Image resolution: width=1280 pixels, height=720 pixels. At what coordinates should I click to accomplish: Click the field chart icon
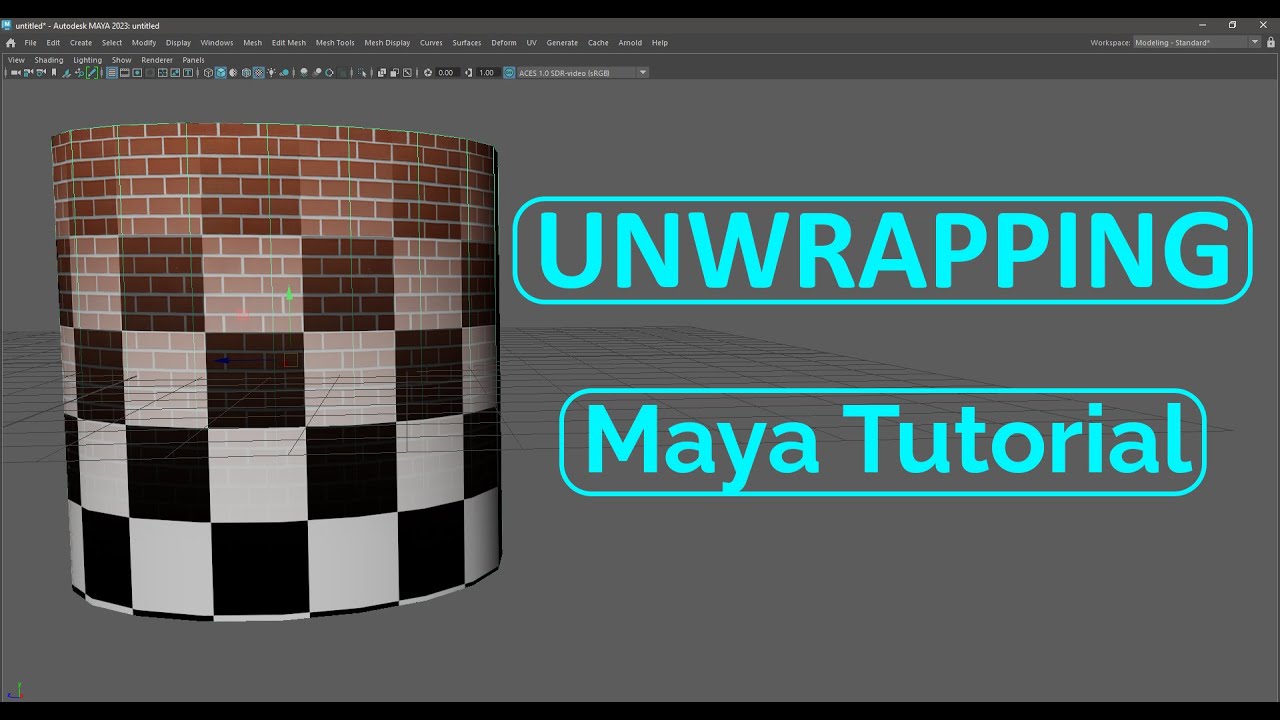[x=162, y=72]
